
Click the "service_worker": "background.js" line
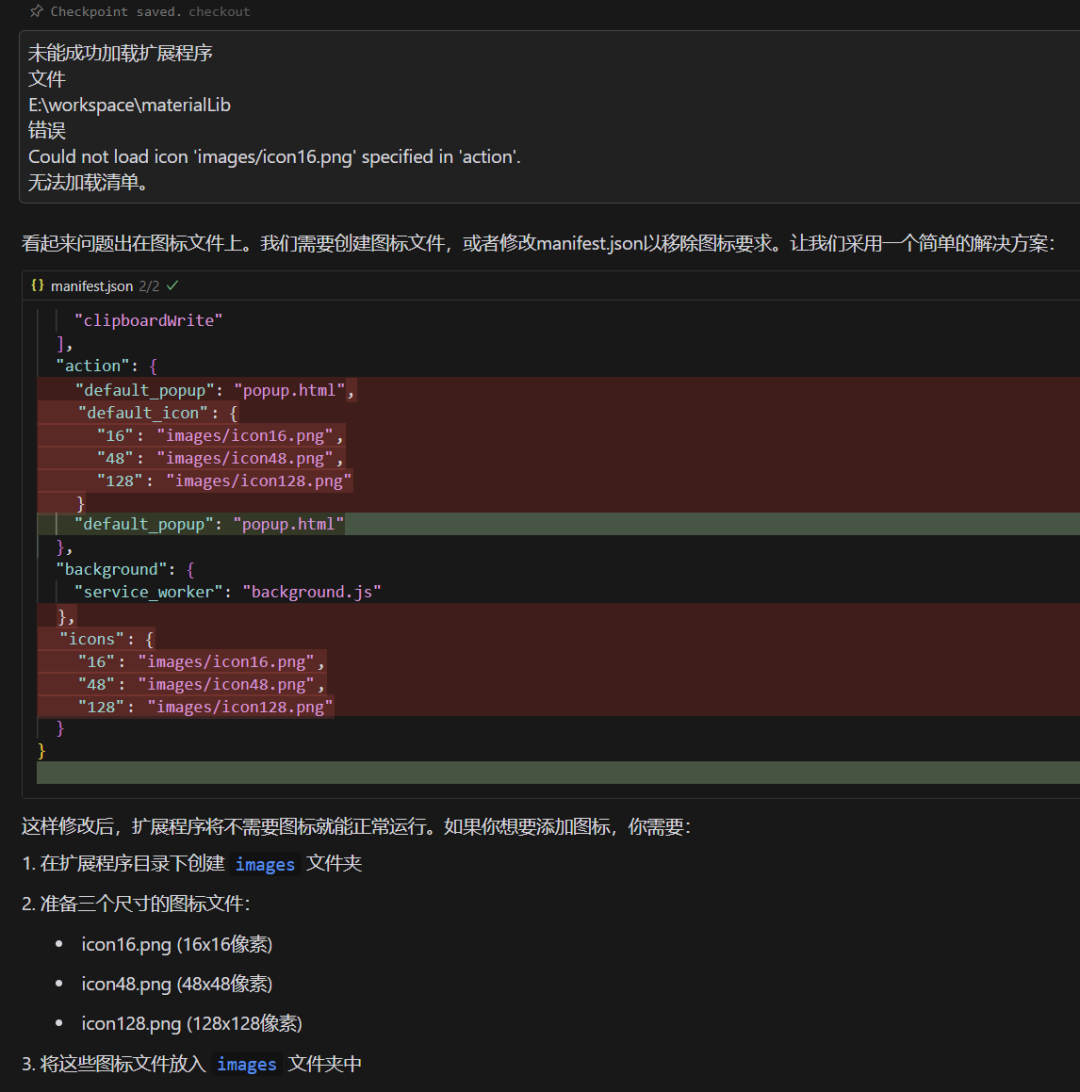[x=228, y=592]
